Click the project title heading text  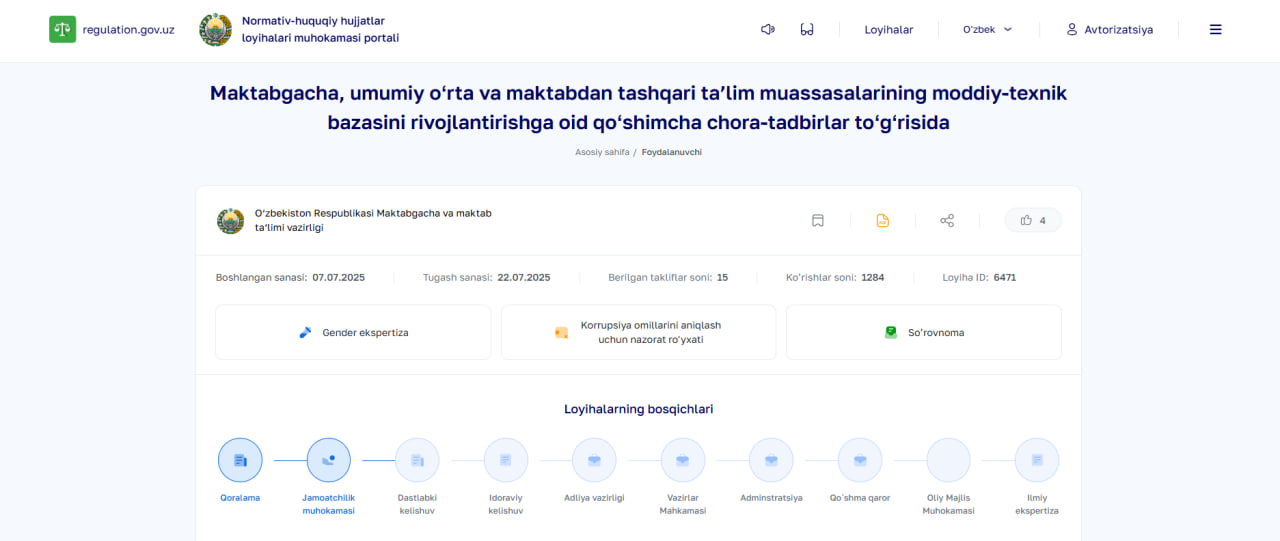click(x=639, y=108)
